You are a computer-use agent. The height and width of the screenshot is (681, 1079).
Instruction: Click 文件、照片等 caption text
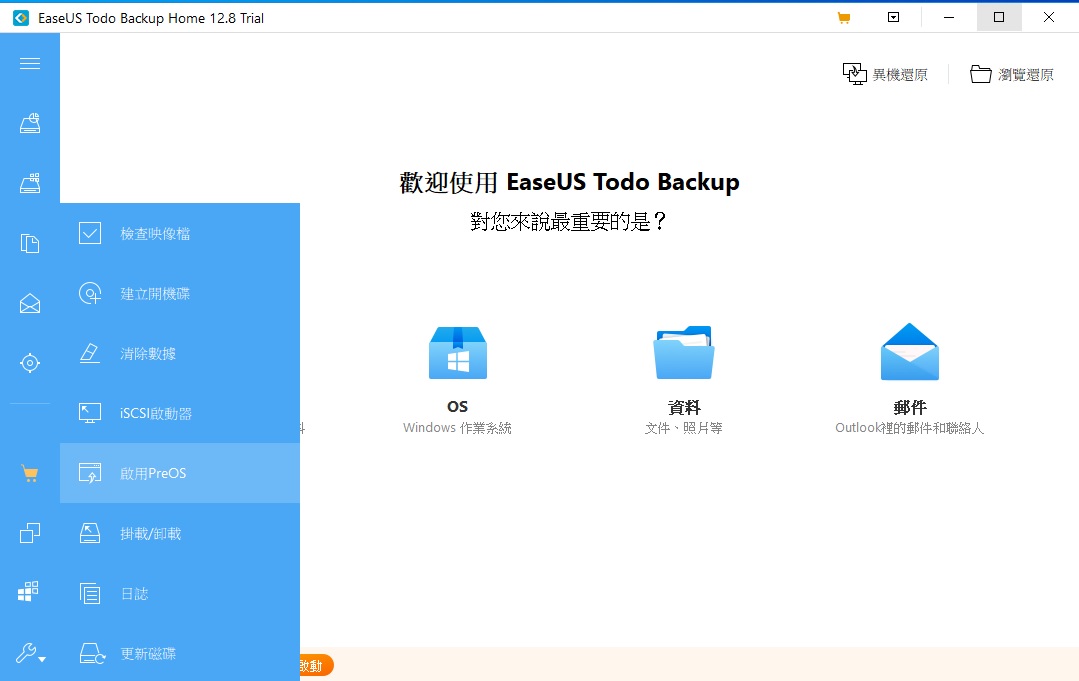tap(683, 428)
